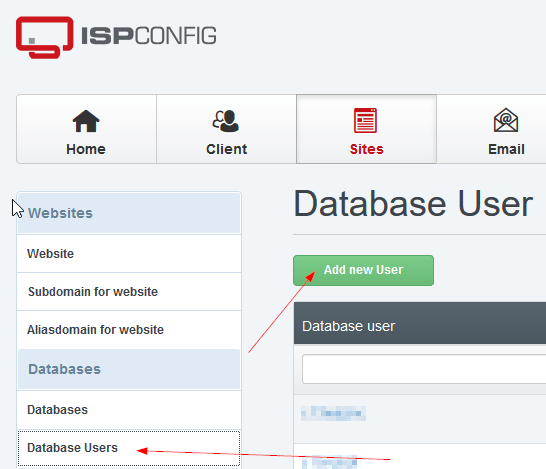
Task: Click the ISPConfig logo
Action: click(x=116, y=37)
